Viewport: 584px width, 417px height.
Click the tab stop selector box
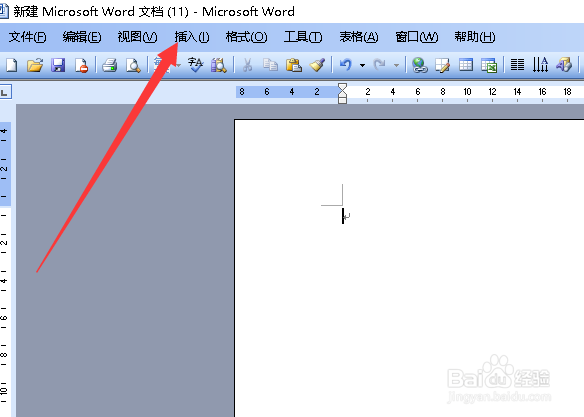tap(5, 92)
